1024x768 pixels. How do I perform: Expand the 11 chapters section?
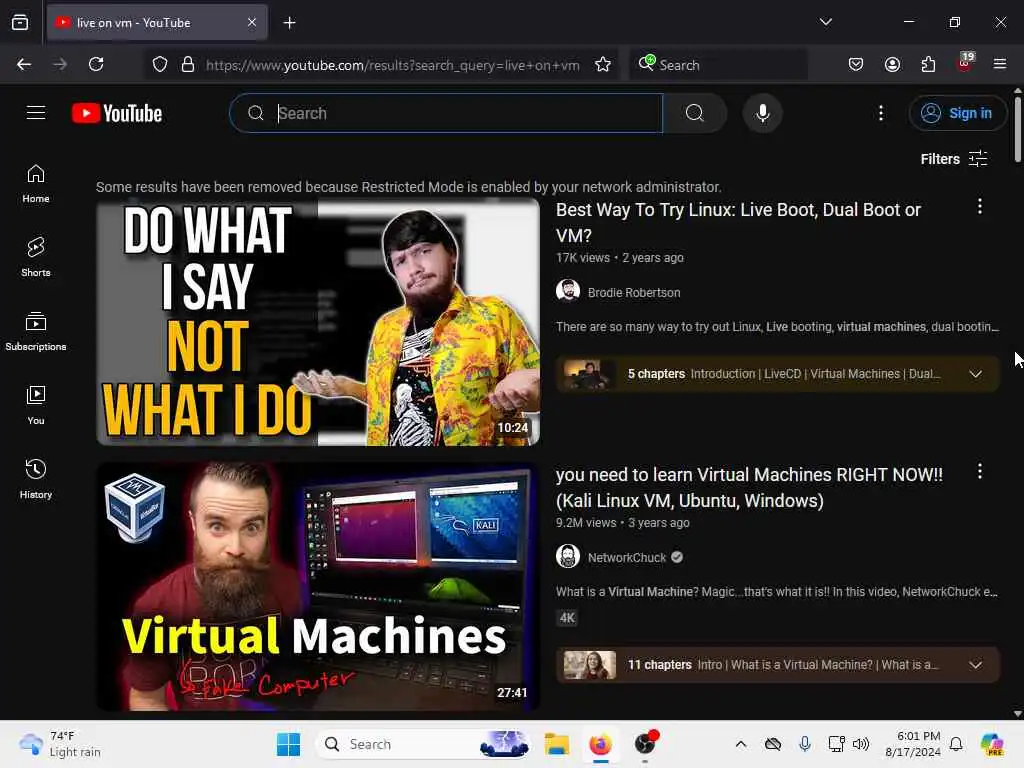[777, 665]
